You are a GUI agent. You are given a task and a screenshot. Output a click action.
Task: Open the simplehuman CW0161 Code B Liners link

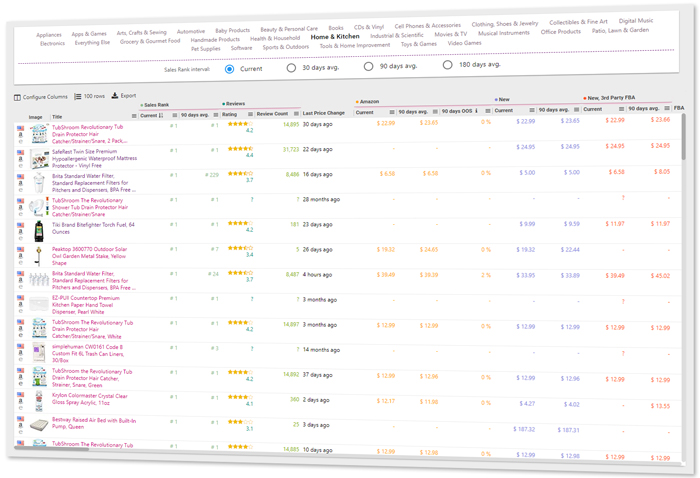tap(88, 353)
